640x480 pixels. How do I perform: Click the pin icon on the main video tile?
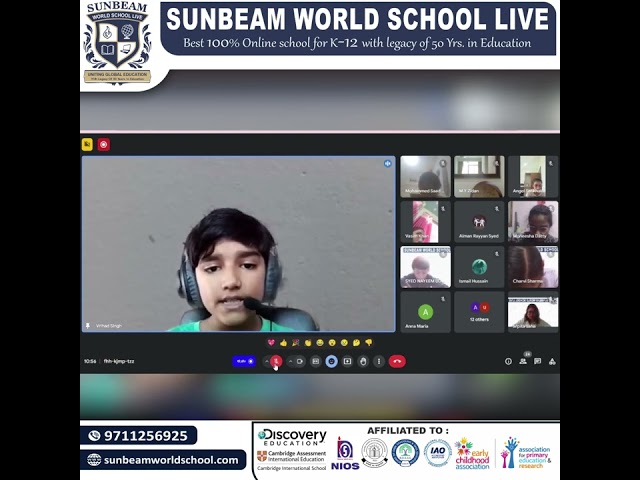88,326
